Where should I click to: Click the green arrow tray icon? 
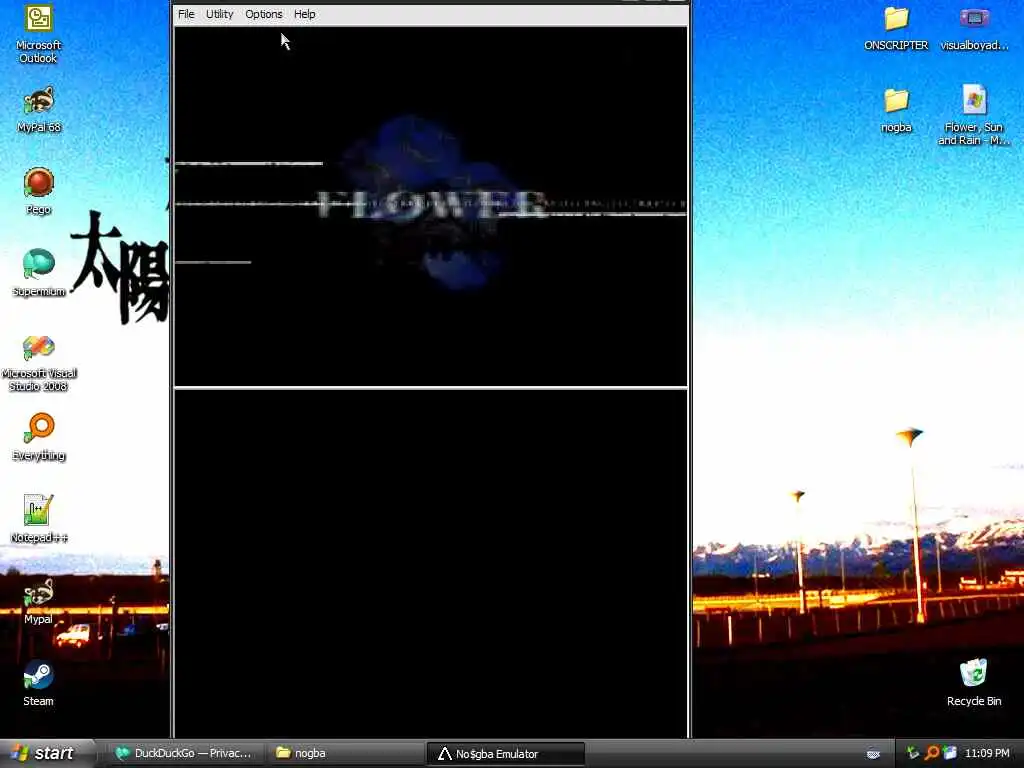[913, 753]
